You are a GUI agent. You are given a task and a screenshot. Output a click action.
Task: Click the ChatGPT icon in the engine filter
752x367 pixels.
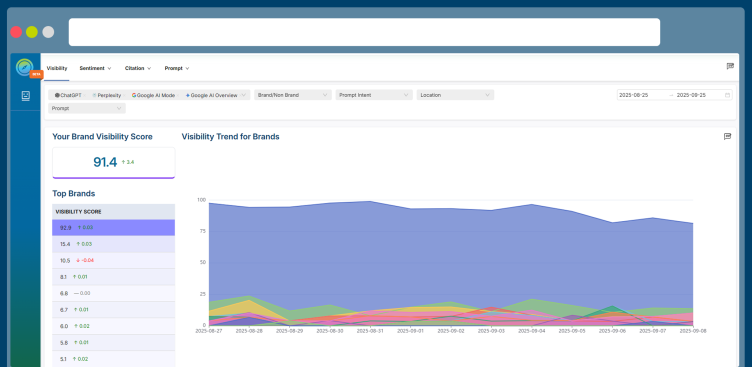[x=57, y=95]
